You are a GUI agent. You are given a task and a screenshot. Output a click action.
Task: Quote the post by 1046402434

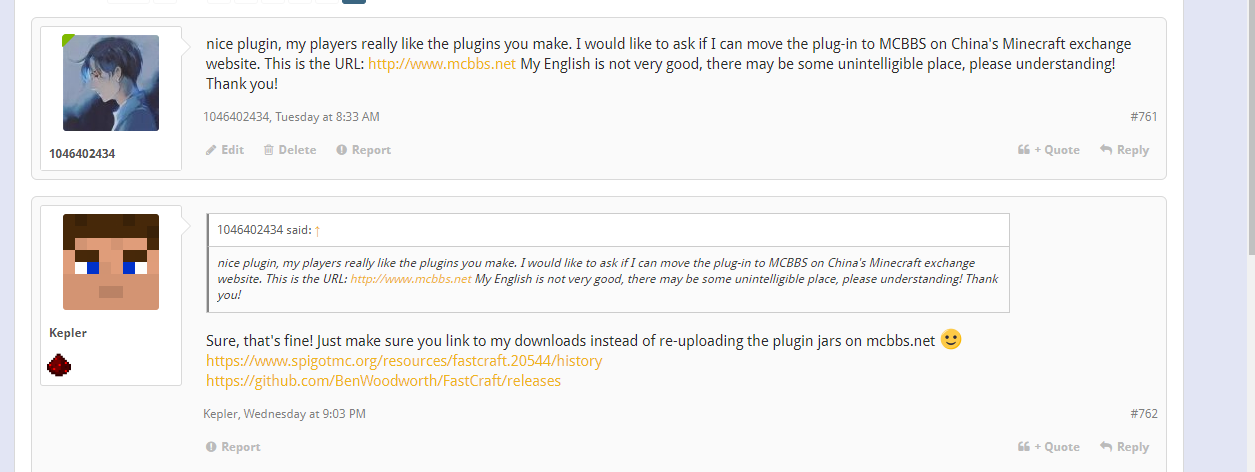pyautogui.click(x=1049, y=150)
